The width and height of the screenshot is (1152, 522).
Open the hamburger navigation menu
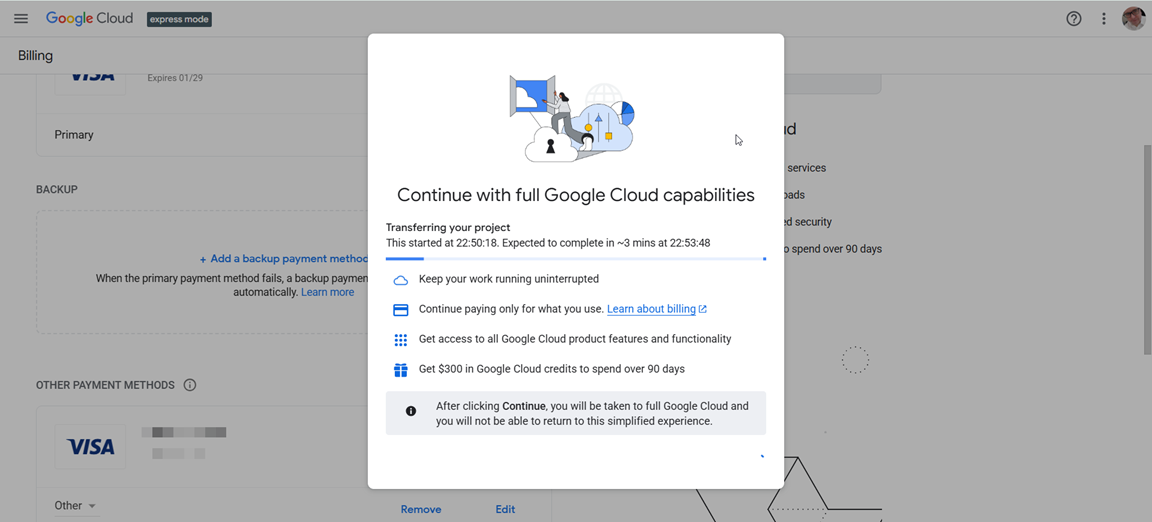(21, 18)
